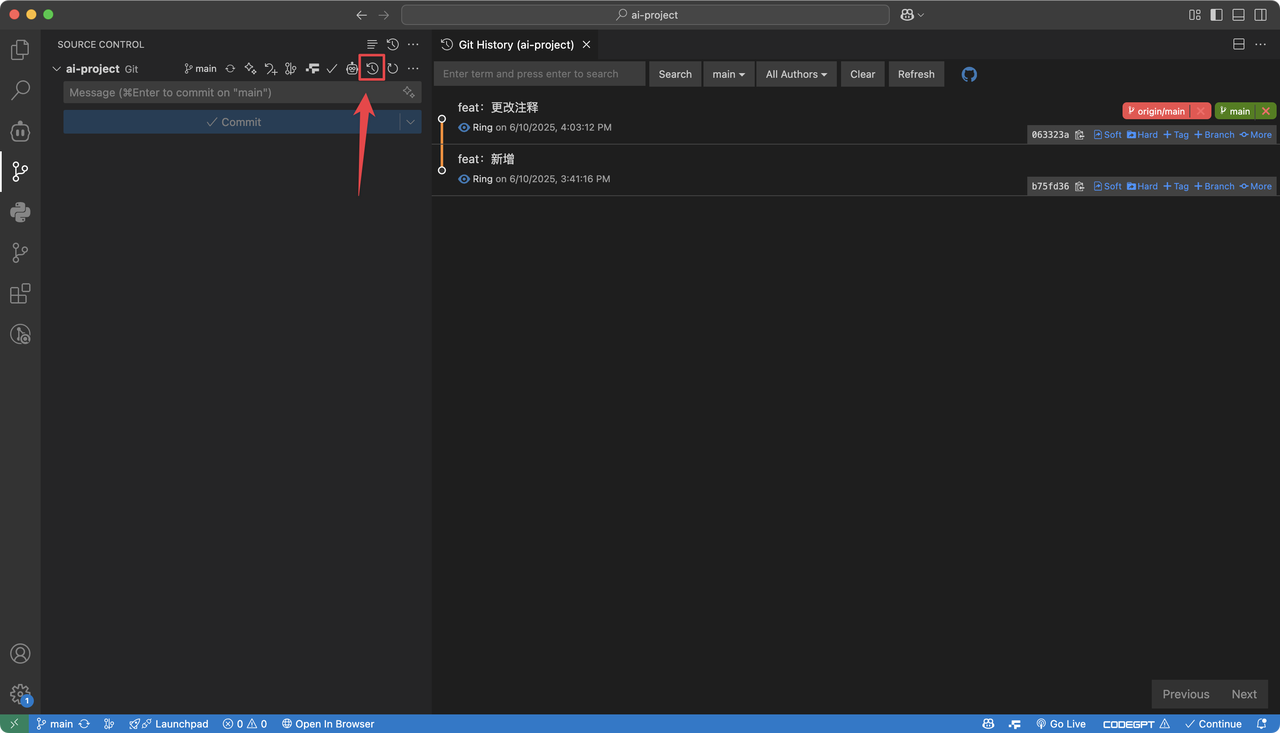Click the checkmark commit icon in ai-project row

[x=332, y=69]
